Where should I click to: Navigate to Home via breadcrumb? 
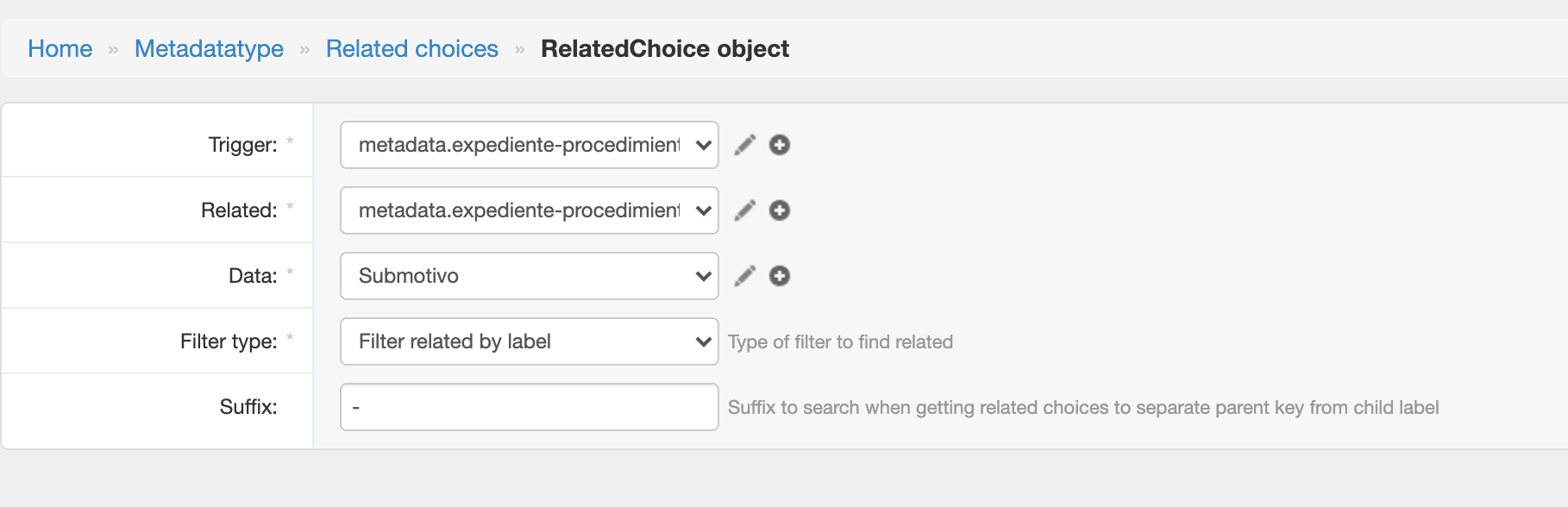pos(60,48)
